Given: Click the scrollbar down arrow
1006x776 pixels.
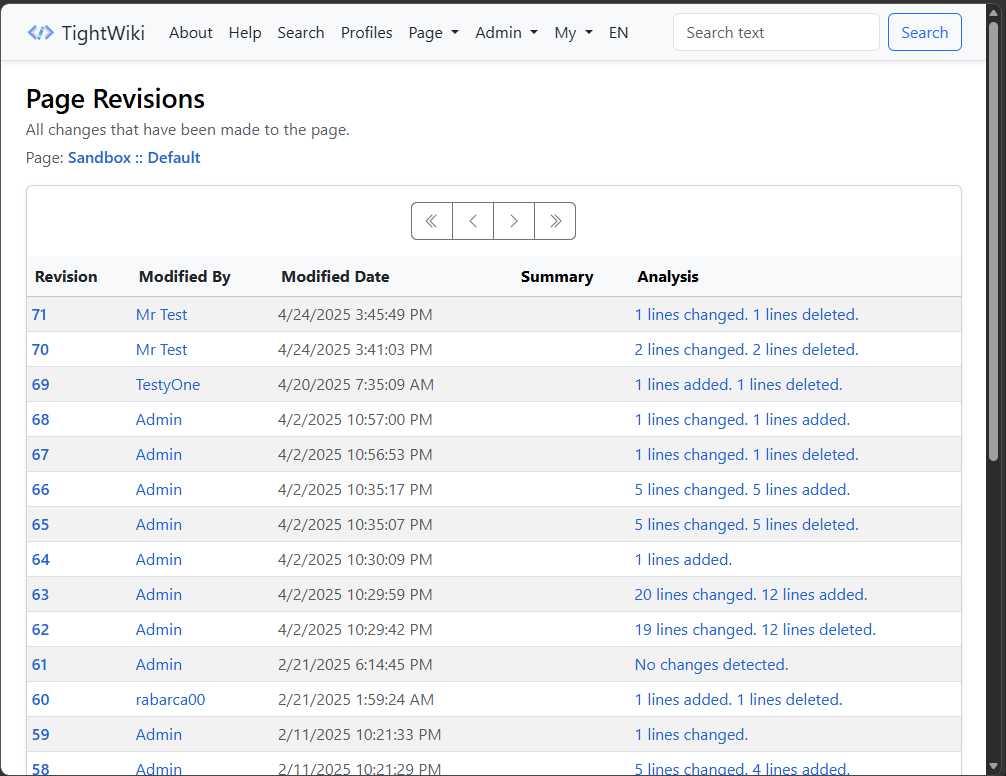Looking at the screenshot, I should click(x=994, y=766).
